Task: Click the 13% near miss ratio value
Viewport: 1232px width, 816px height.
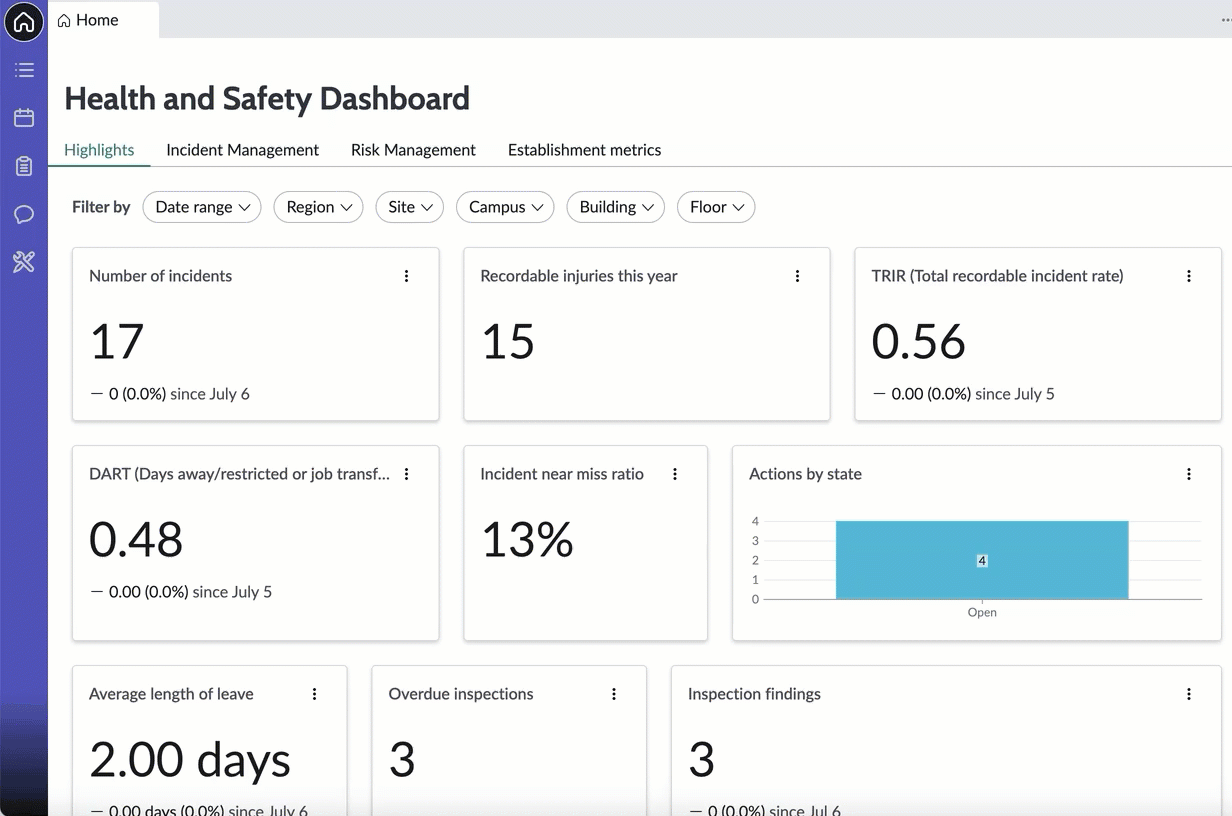Action: [x=527, y=539]
